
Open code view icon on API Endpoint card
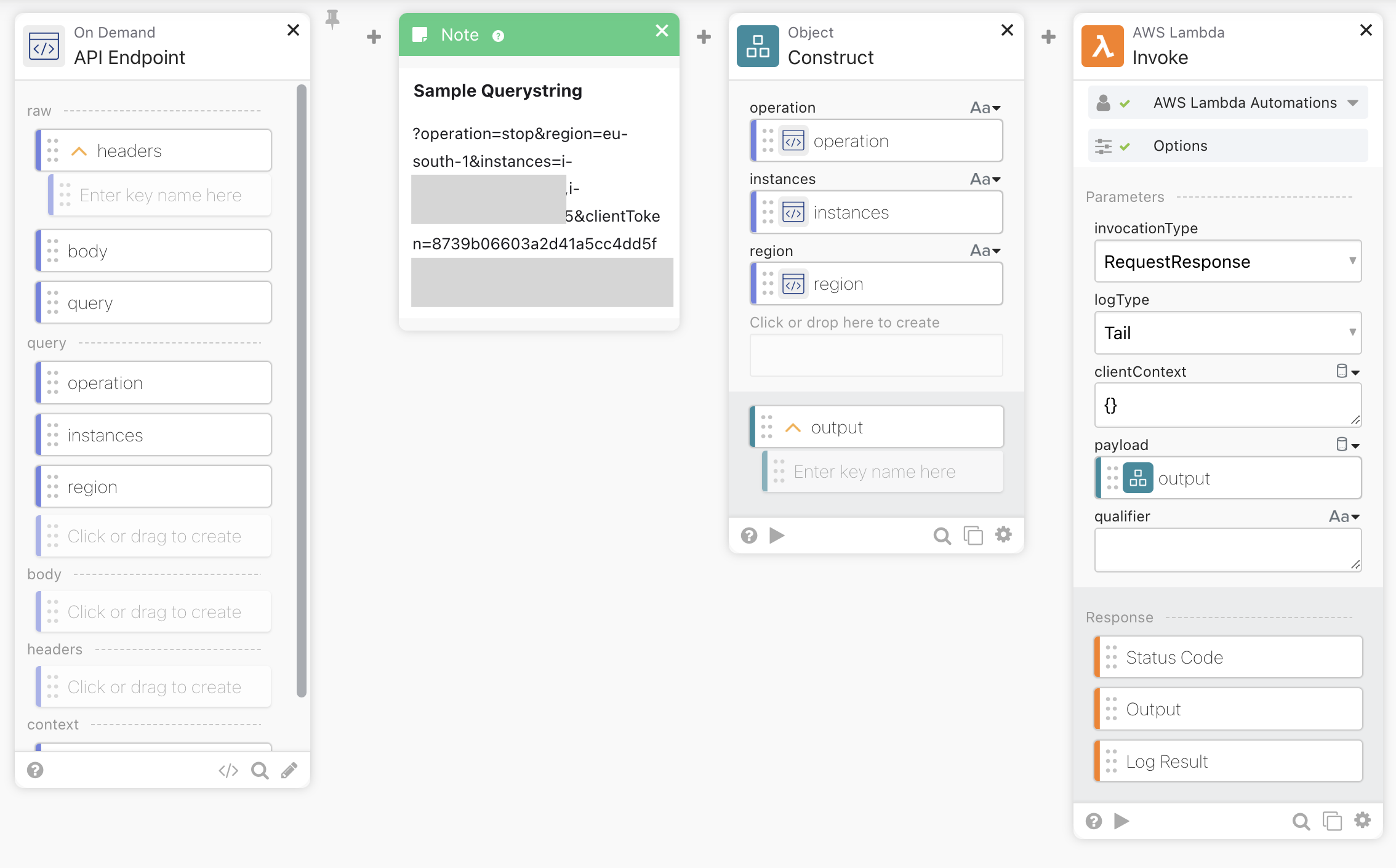(228, 771)
